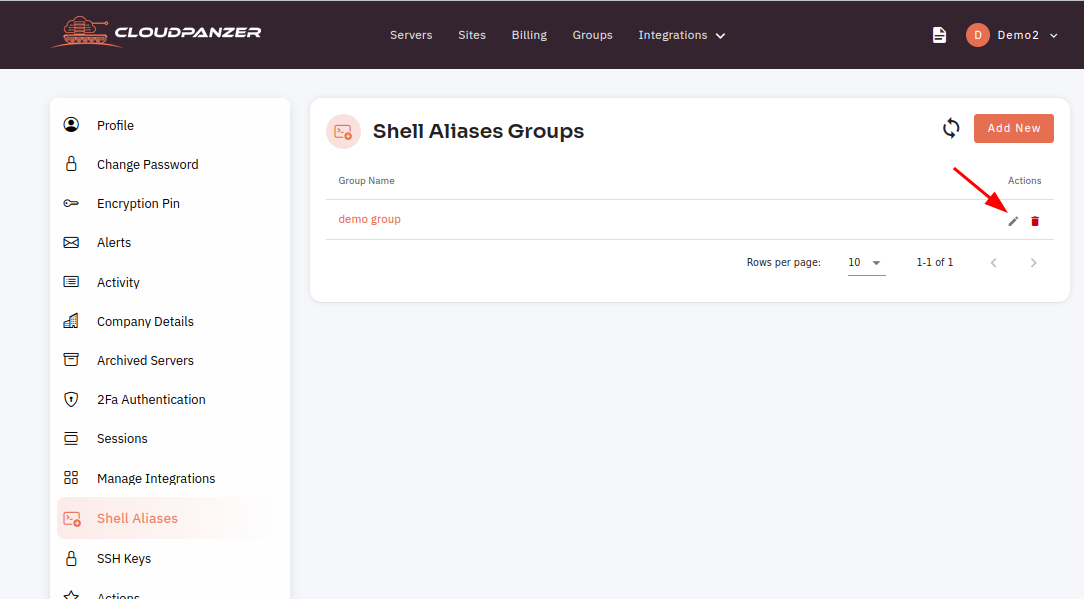Open the Billing navigation item
The height and width of the screenshot is (599, 1084).
[x=529, y=35]
